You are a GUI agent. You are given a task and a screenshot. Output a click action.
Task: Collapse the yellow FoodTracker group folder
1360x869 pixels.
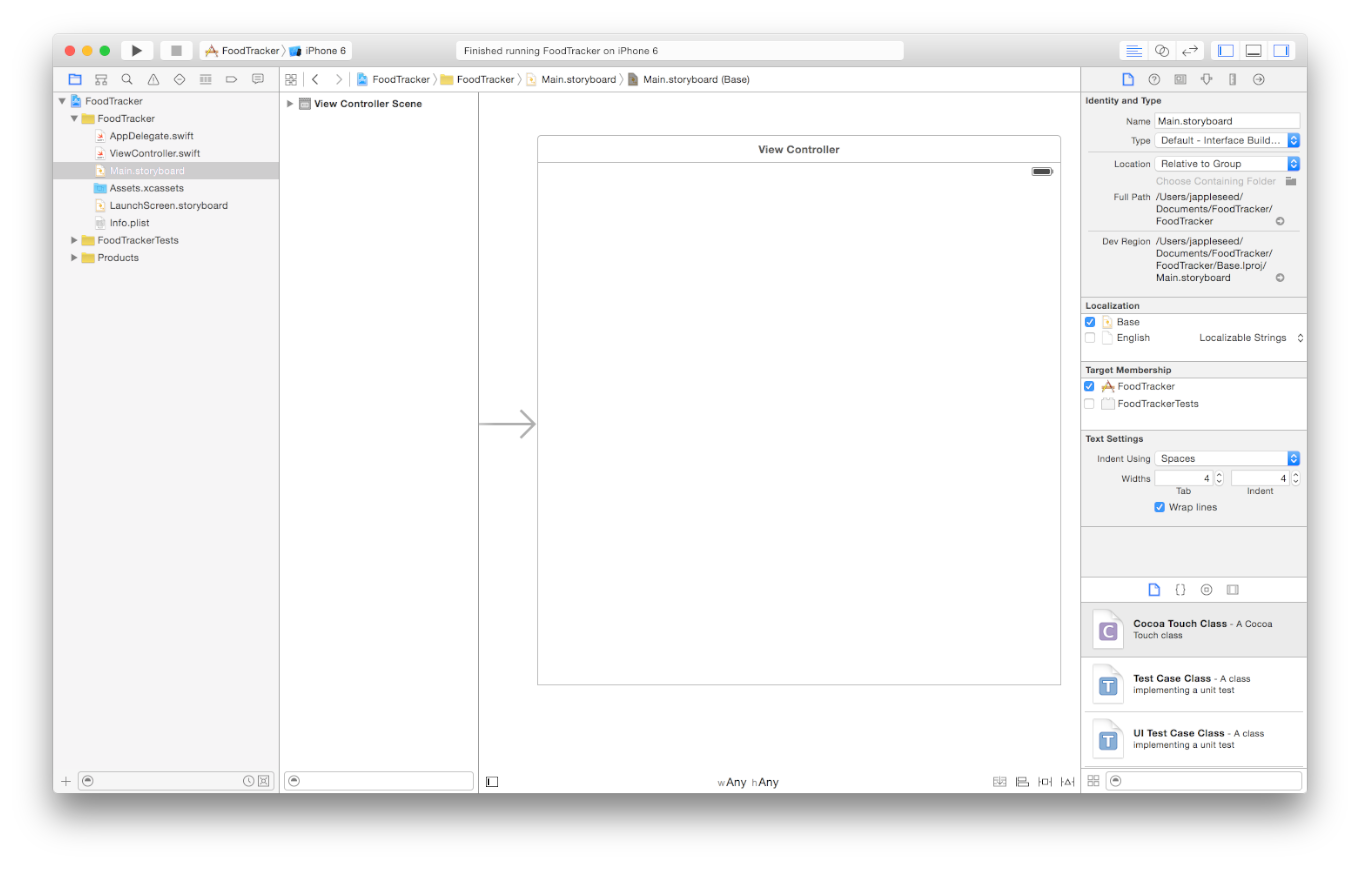tap(74, 118)
